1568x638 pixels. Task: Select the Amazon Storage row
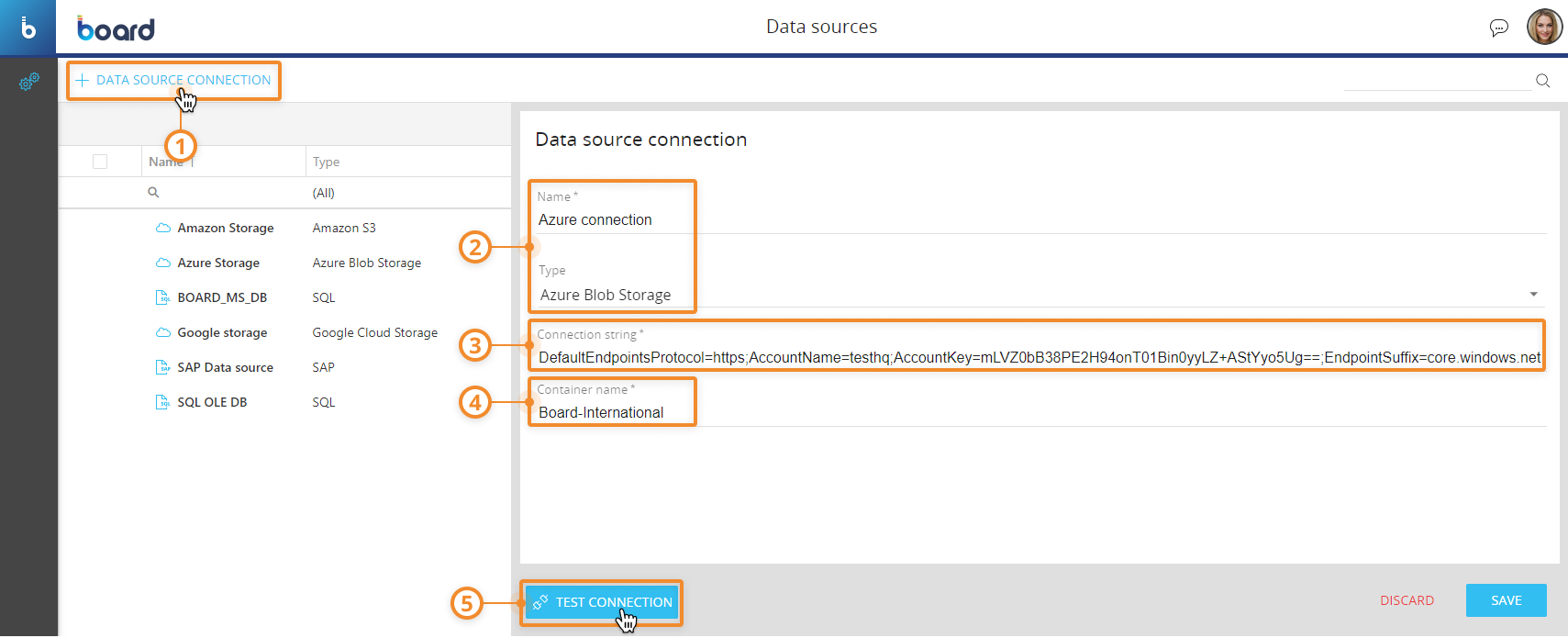[284, 228]
